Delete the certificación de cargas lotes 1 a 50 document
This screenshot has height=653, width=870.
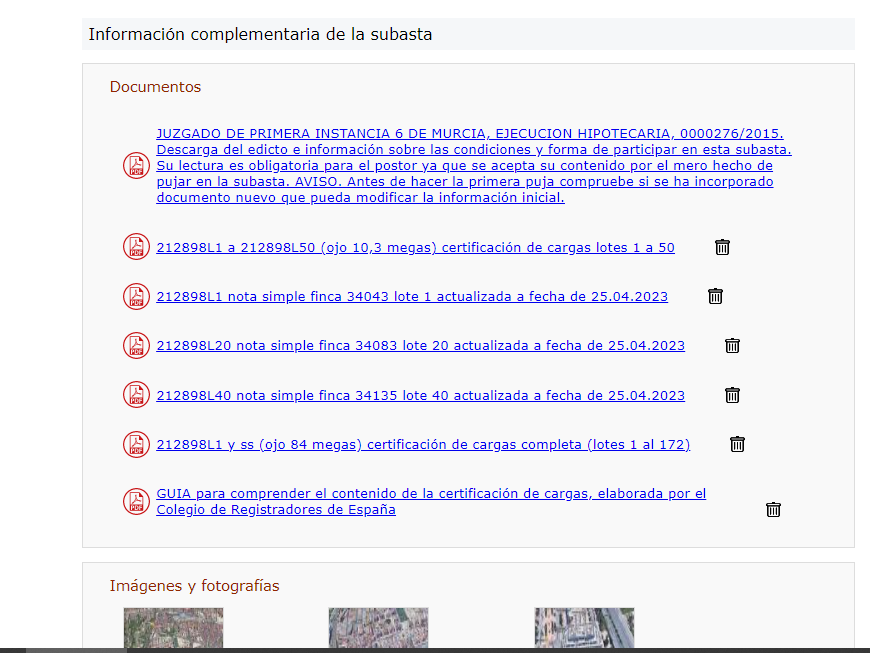pyautogui.click(x=722, y=247)
